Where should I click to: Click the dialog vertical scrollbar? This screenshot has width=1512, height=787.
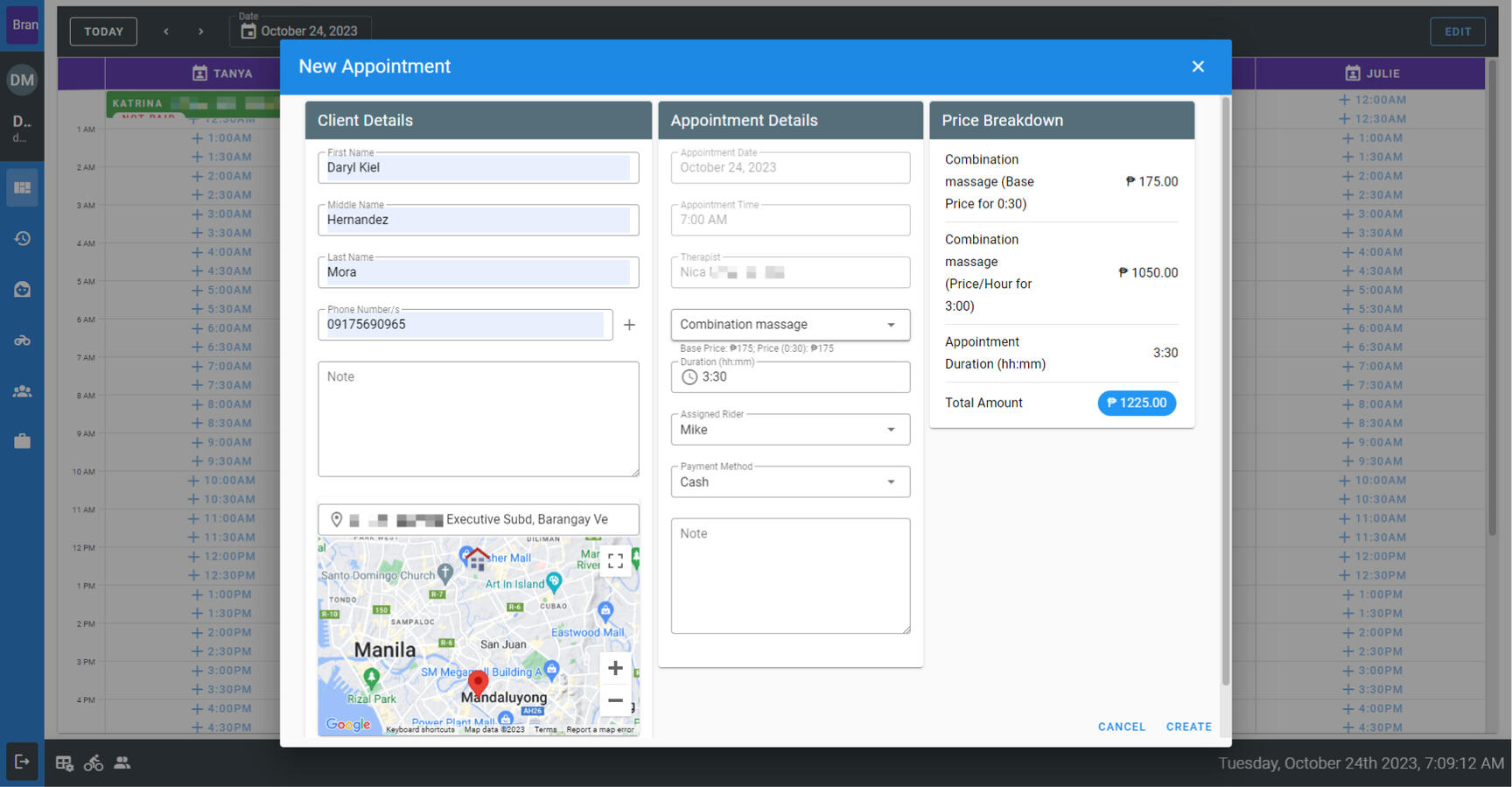[1225, 394]
